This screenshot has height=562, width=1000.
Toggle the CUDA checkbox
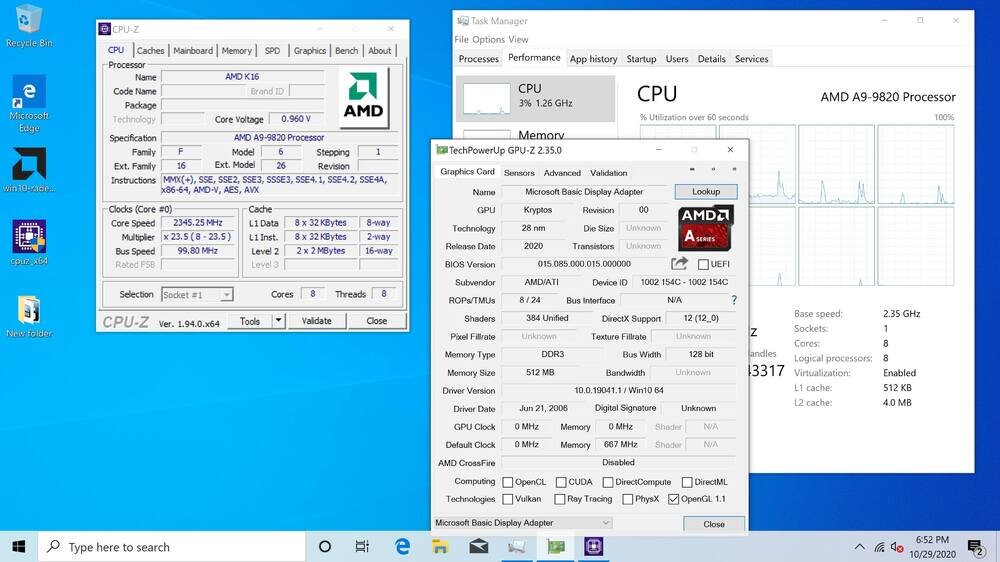point(561,482)
